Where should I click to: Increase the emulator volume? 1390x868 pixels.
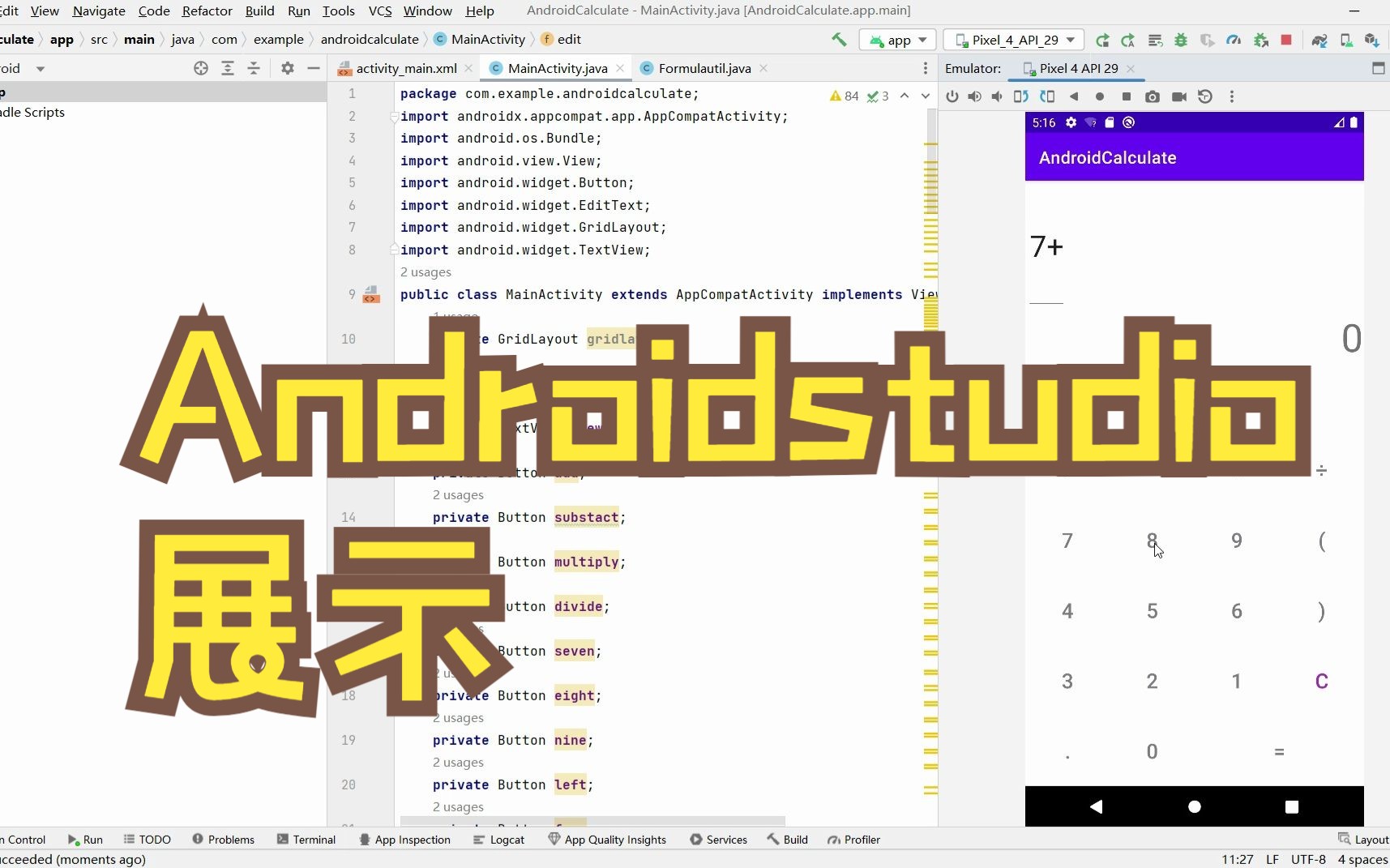tap(974, 96)
